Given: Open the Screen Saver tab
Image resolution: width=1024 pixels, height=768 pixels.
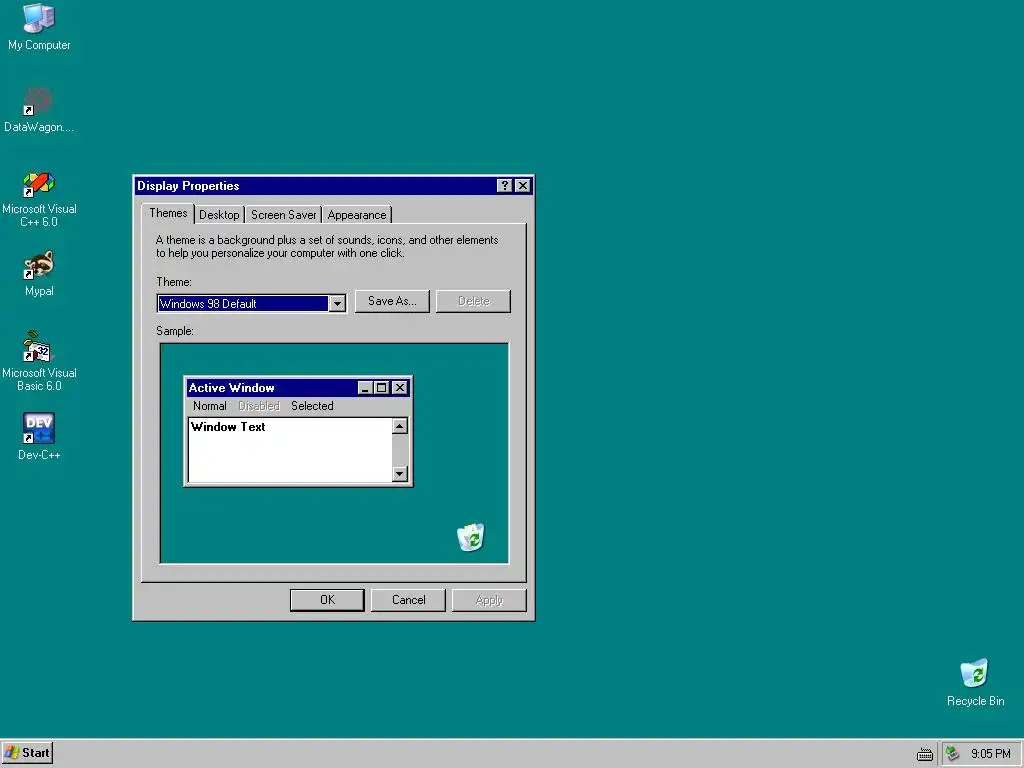Looking at the screenshot, I should [283, 215].
